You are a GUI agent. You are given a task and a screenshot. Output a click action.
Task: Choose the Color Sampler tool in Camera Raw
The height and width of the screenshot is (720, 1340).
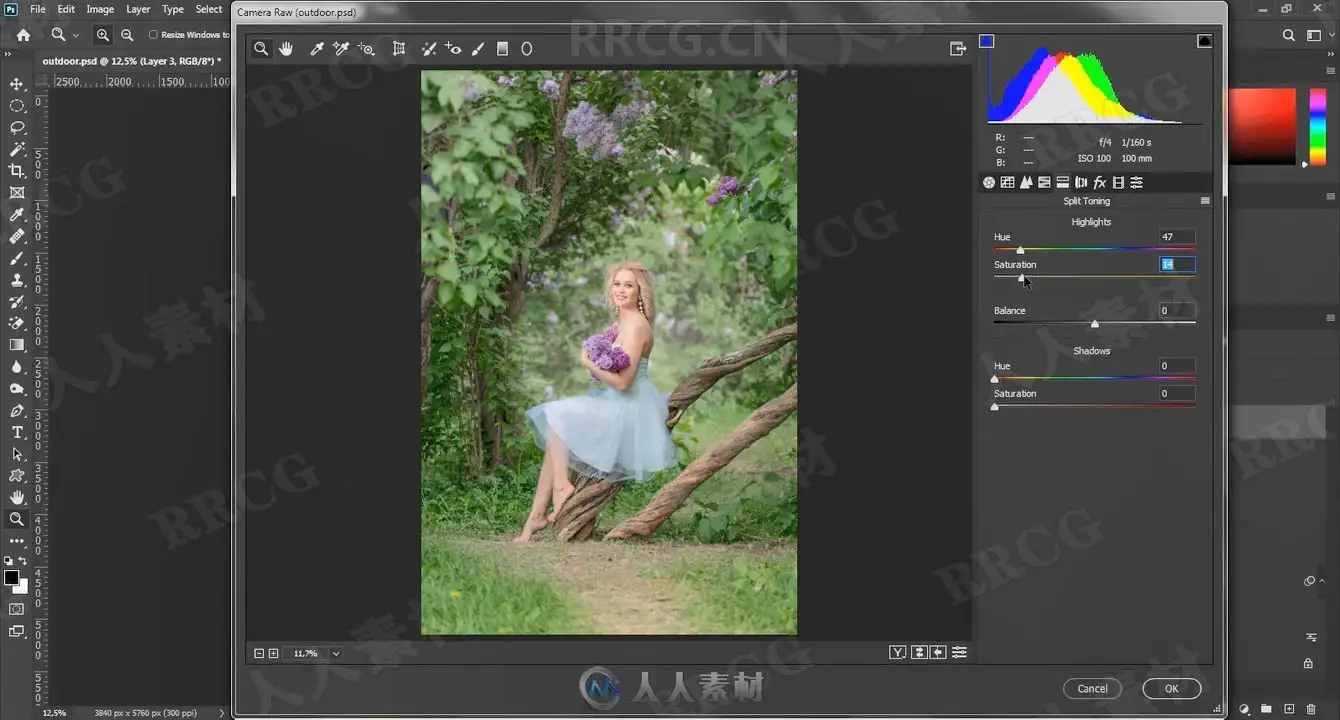(341, 48)
